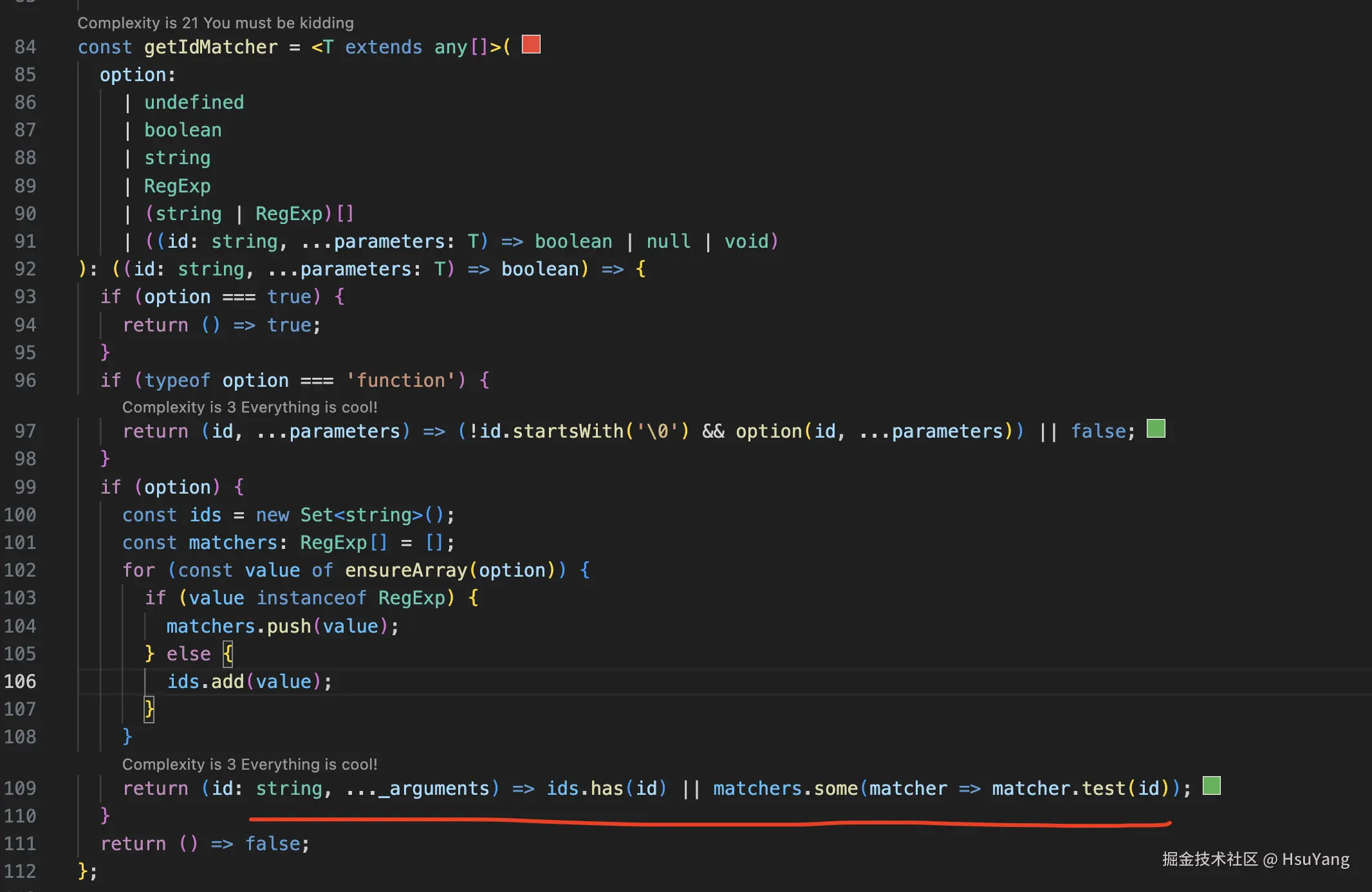
Task: Click the green complexity square on line 109
Action: coord(1211,786)
